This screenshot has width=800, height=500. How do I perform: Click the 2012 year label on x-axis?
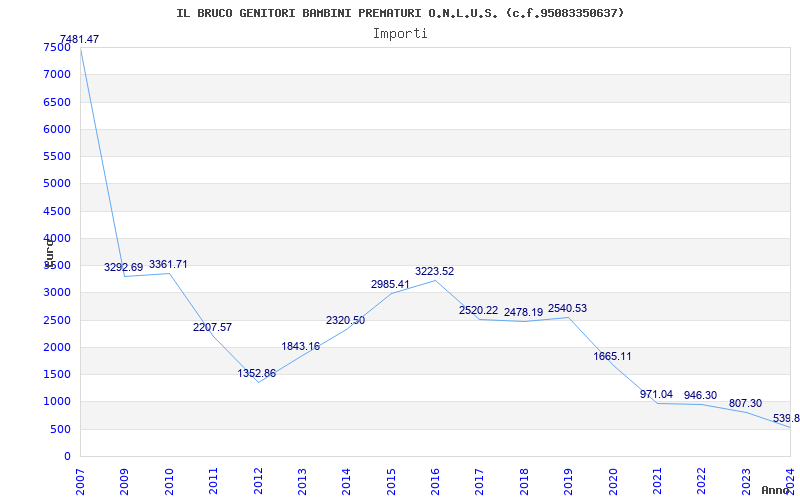click(257, 481)
